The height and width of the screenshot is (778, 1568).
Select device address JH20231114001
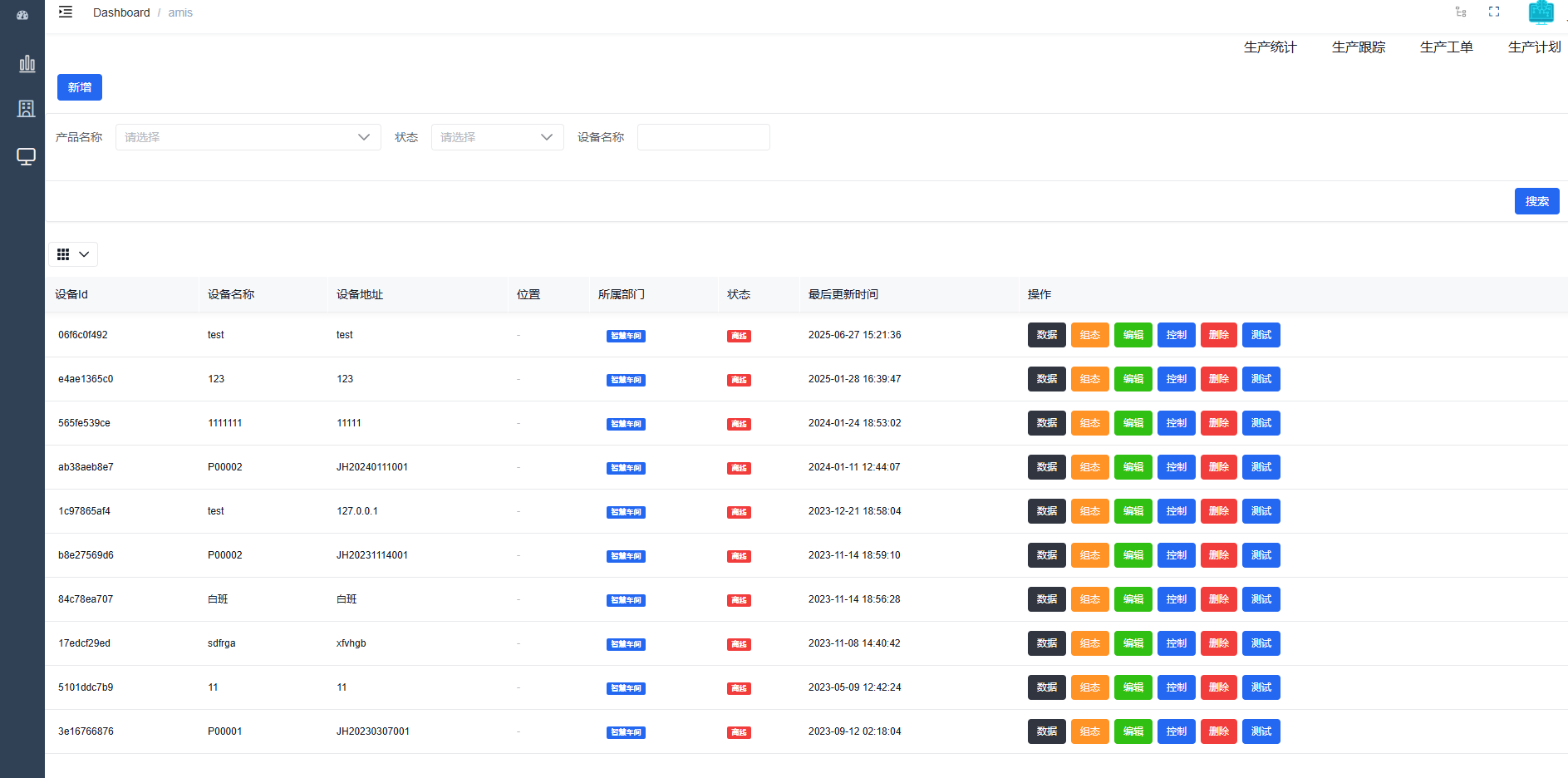tap(372, 555)
